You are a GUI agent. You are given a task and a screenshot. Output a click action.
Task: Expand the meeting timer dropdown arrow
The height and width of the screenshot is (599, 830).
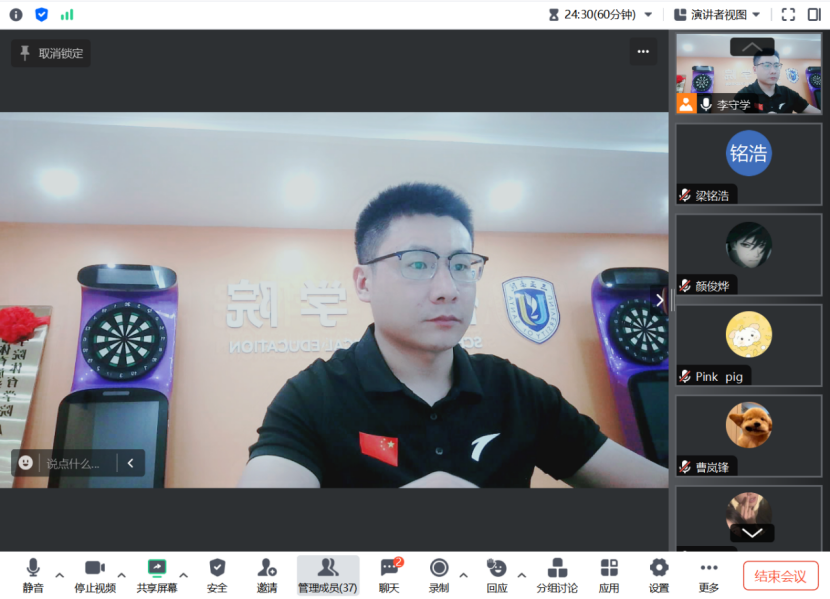click(x=648, y=14)
